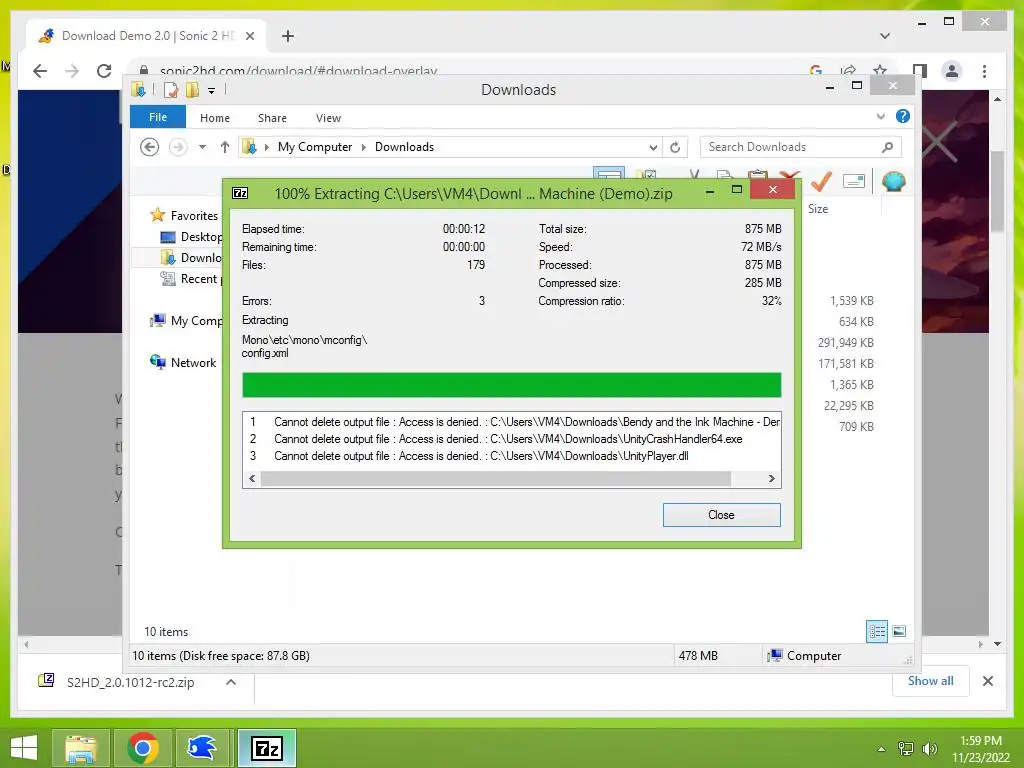This screenshot has height=768, width=1024.
Task: Click the horizontal scrollbar thumb in error list
Action: point(496,479)
